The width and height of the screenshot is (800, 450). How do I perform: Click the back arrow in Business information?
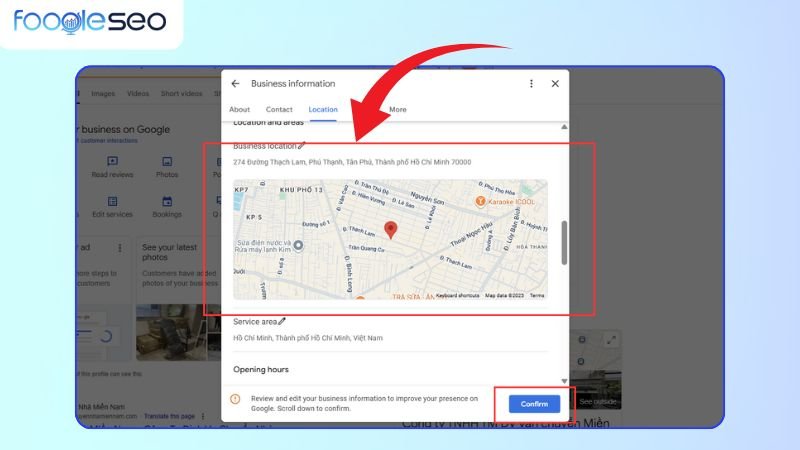click(235, 84)
